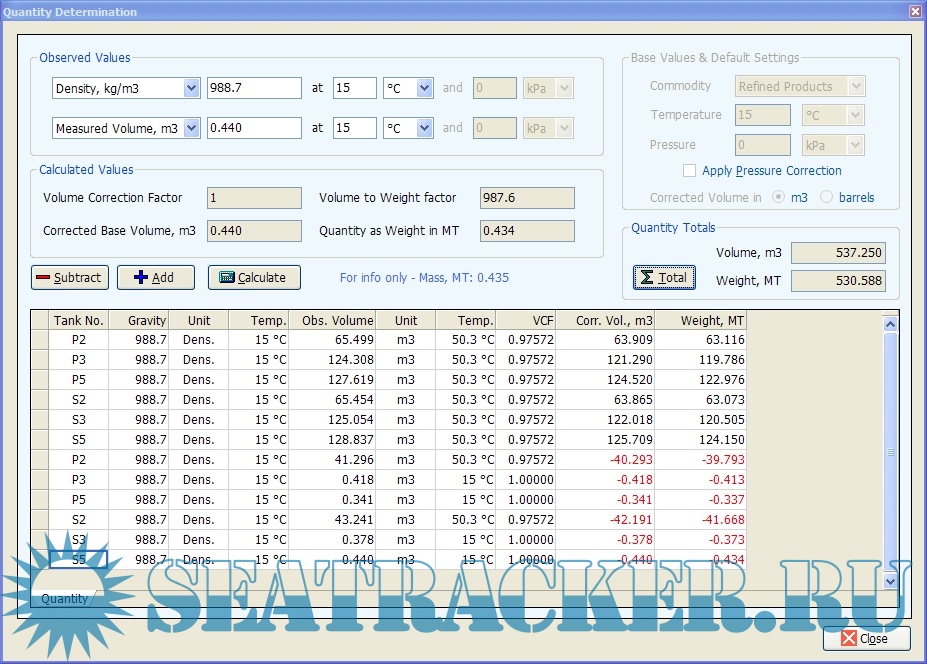This screenshot has height=664, width=927.
Task: Close the Quantity Determination window via title bar X
Action: [x=914, y=11]
